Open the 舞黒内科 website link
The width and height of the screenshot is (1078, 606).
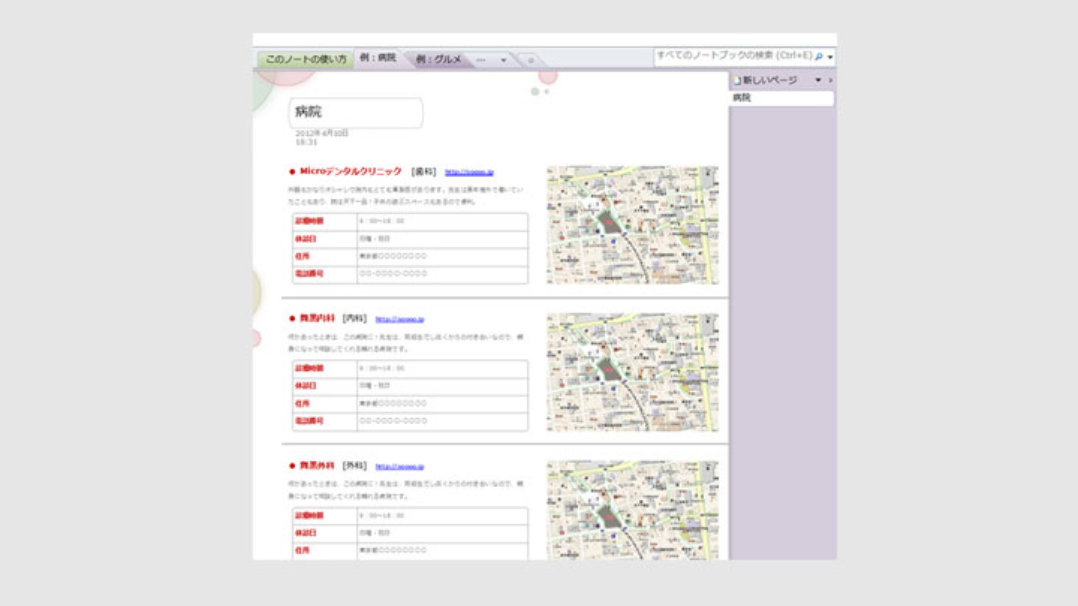coord(399,319)
